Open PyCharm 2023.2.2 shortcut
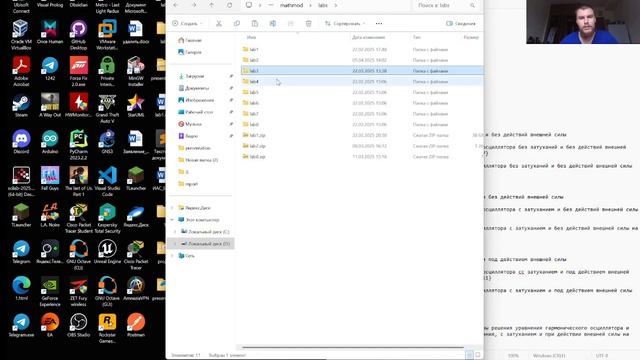 [78, 145]
